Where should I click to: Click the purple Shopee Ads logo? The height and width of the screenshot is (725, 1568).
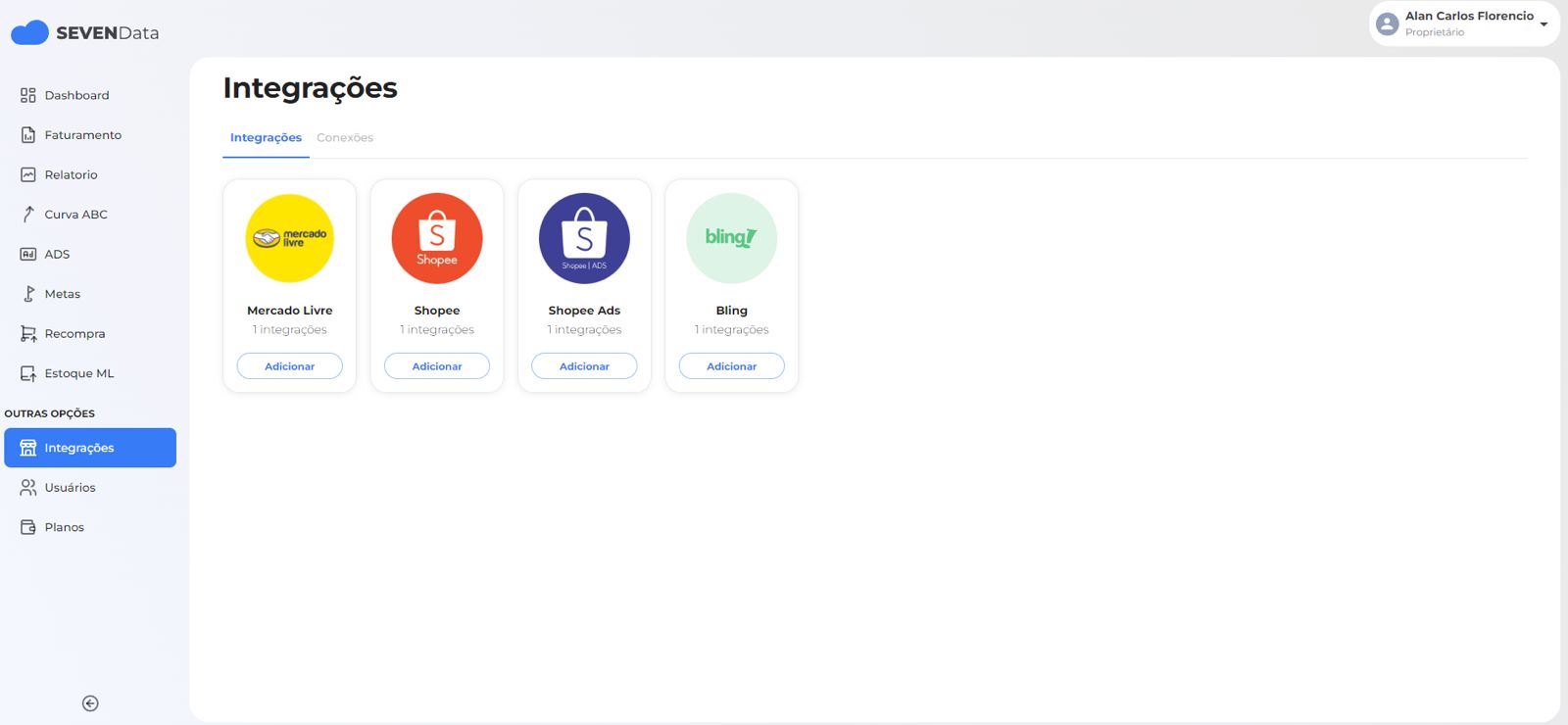(x=584, y=238)
